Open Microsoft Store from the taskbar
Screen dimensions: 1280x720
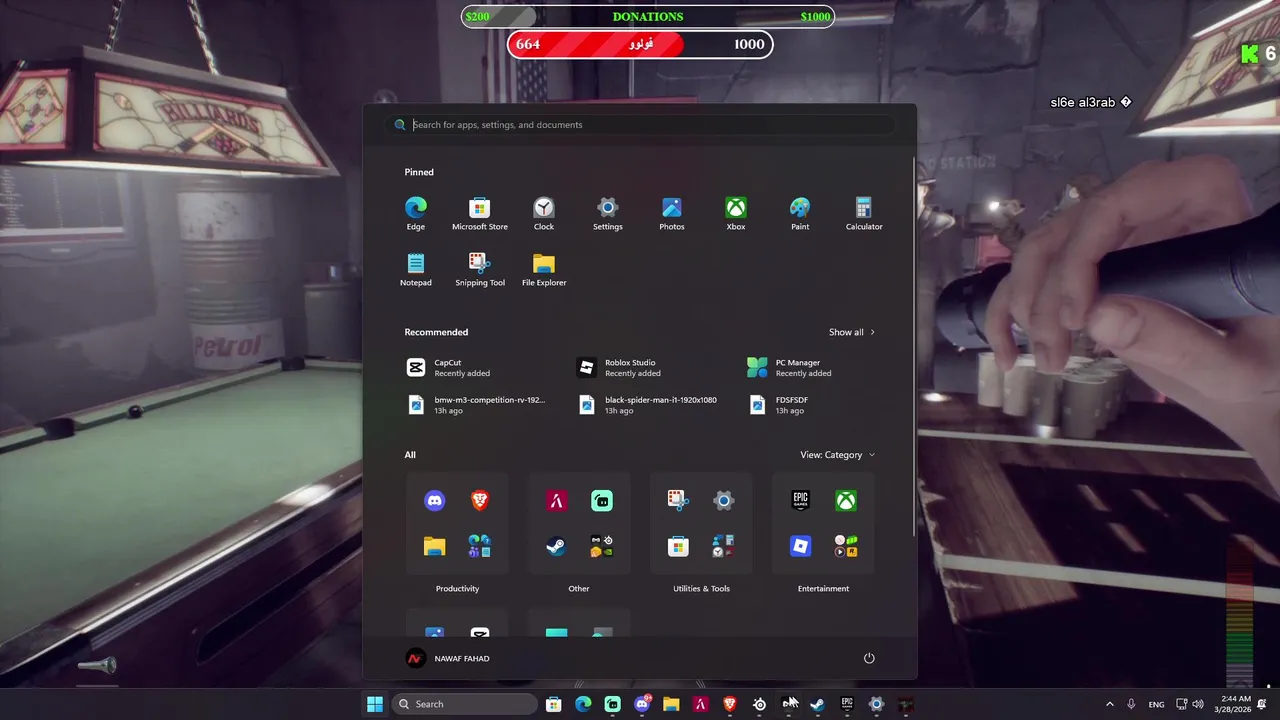coord(554,704)
